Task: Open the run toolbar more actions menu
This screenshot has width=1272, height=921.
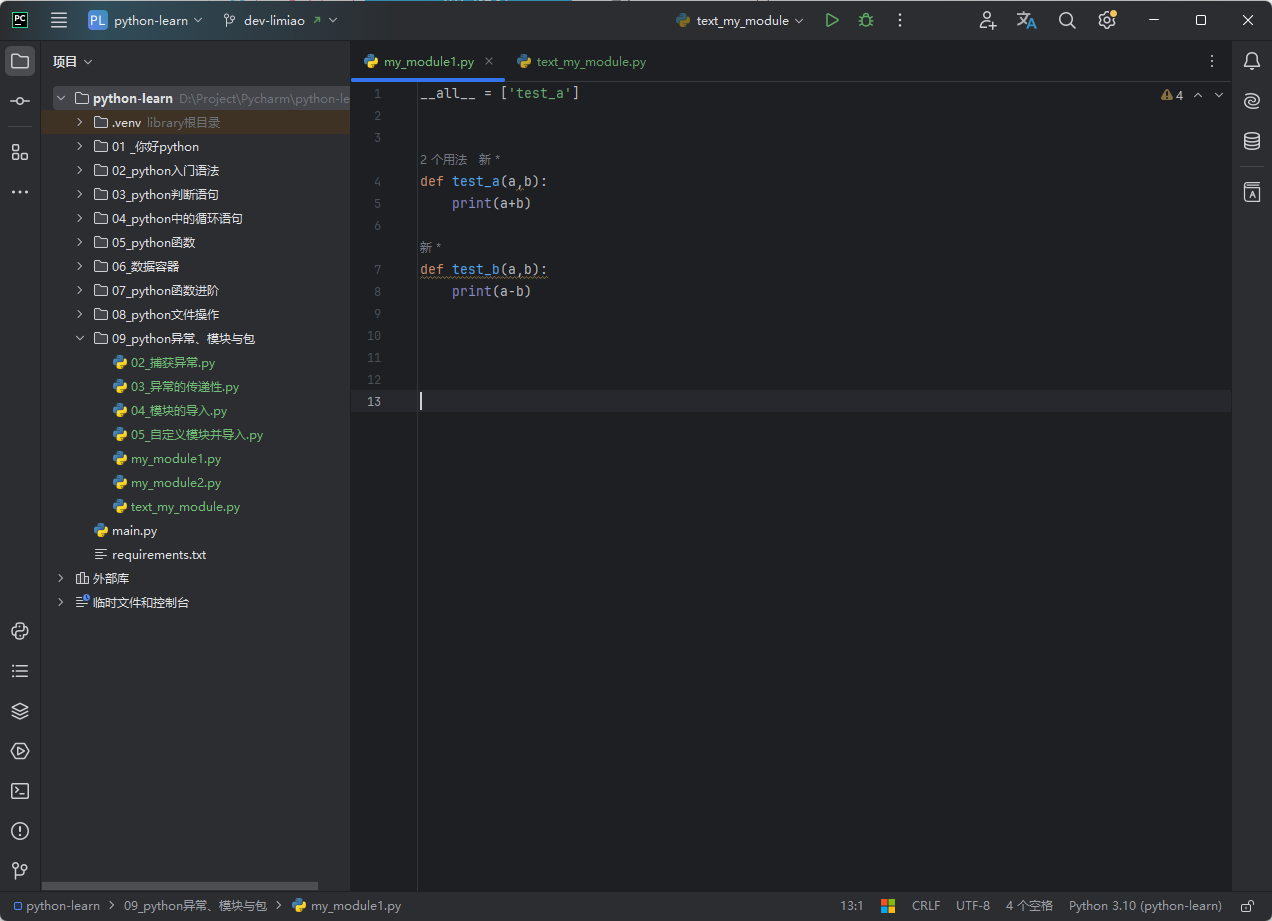Action: [x=900, y=20]
